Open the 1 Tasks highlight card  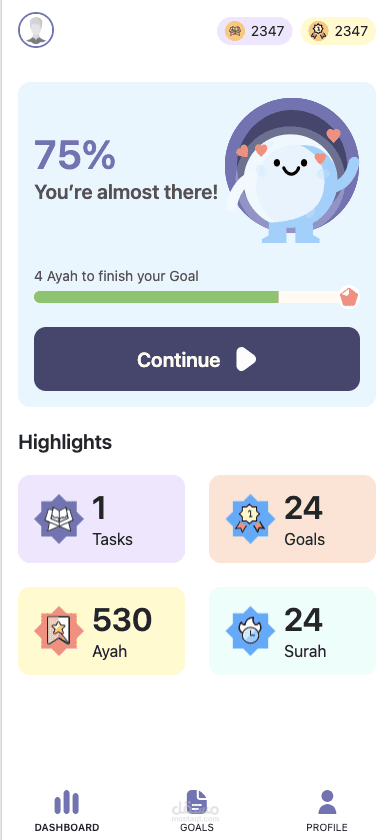coord(102,519)
